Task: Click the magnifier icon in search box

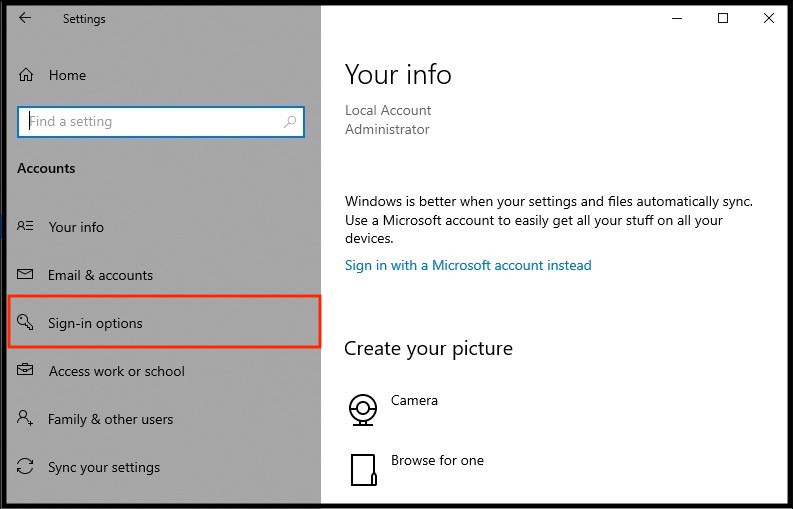Action: pyautogui.click(x=290, y=121)
